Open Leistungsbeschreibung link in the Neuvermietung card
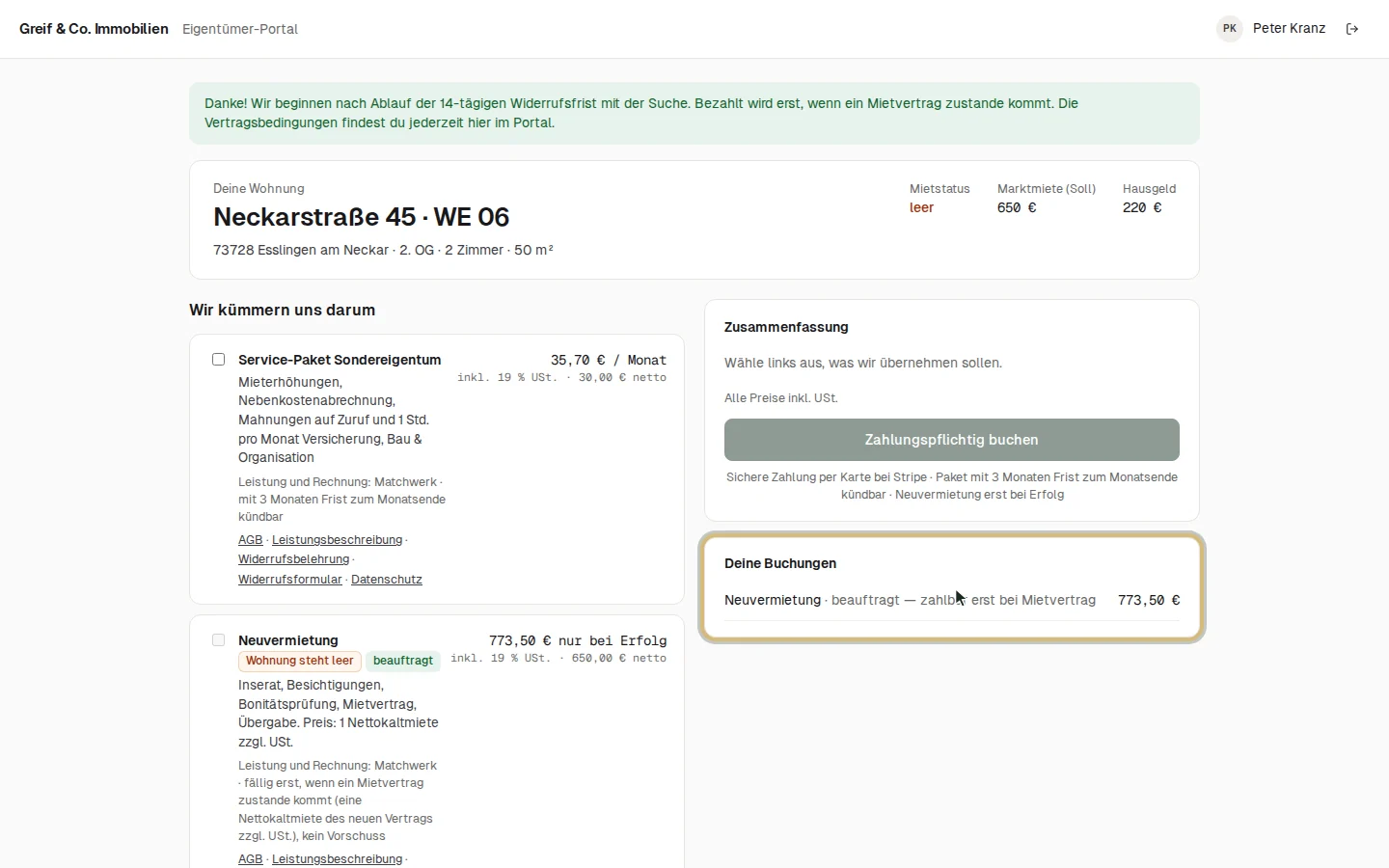This screenshot has height=868, width=1389. 338,859
